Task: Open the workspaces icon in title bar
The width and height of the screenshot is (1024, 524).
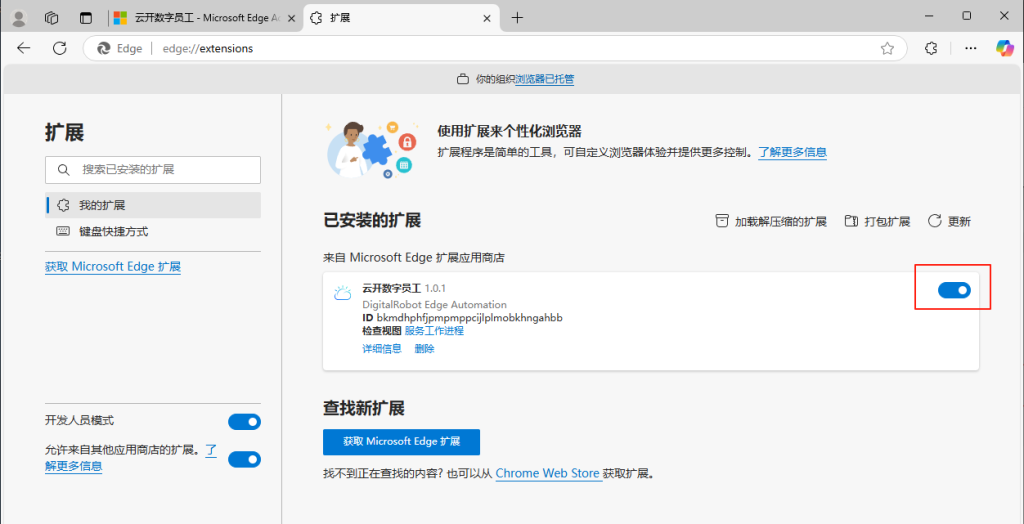Action: 52,18
